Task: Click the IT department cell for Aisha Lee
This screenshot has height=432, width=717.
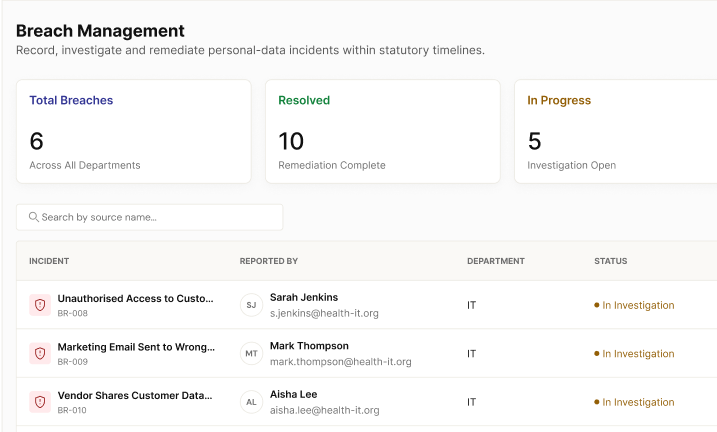Action: point(471,402)
